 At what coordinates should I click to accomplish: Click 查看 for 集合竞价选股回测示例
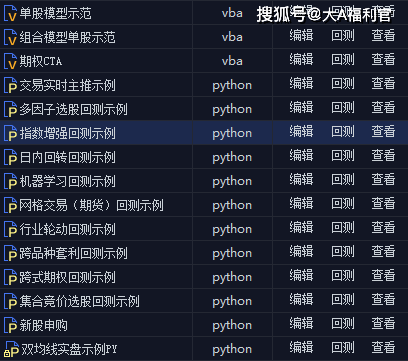coord(383,299)
